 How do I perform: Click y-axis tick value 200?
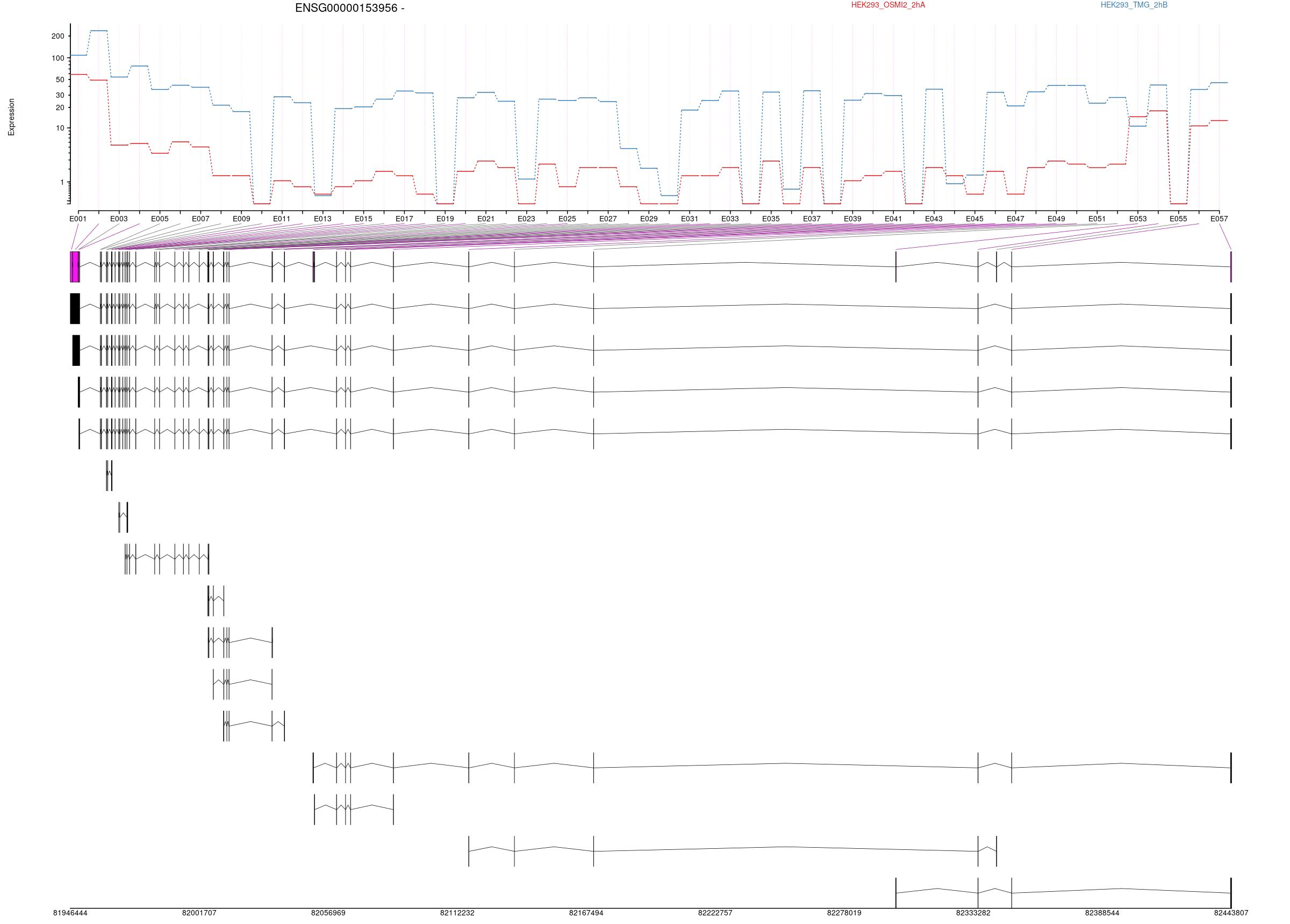click(58, 37)
